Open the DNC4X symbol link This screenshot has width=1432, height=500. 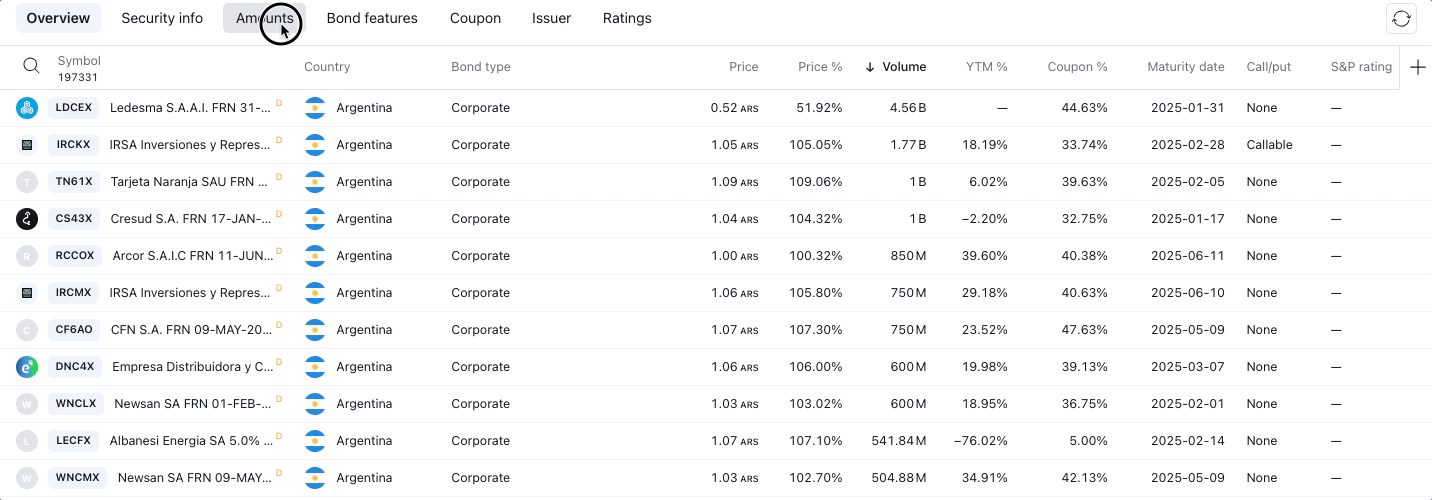75,367
